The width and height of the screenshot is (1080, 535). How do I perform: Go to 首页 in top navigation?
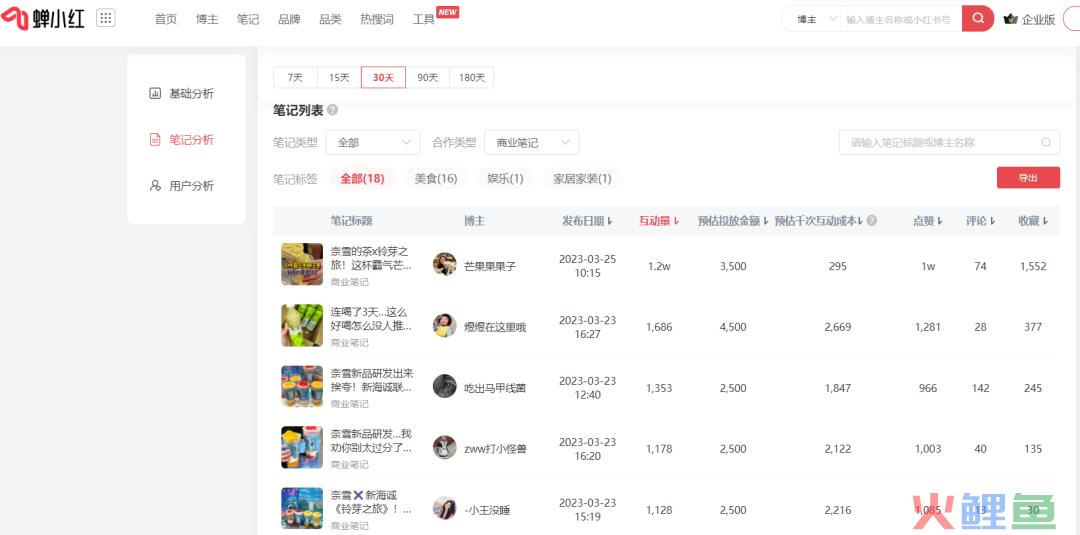(x=165, y=19)
